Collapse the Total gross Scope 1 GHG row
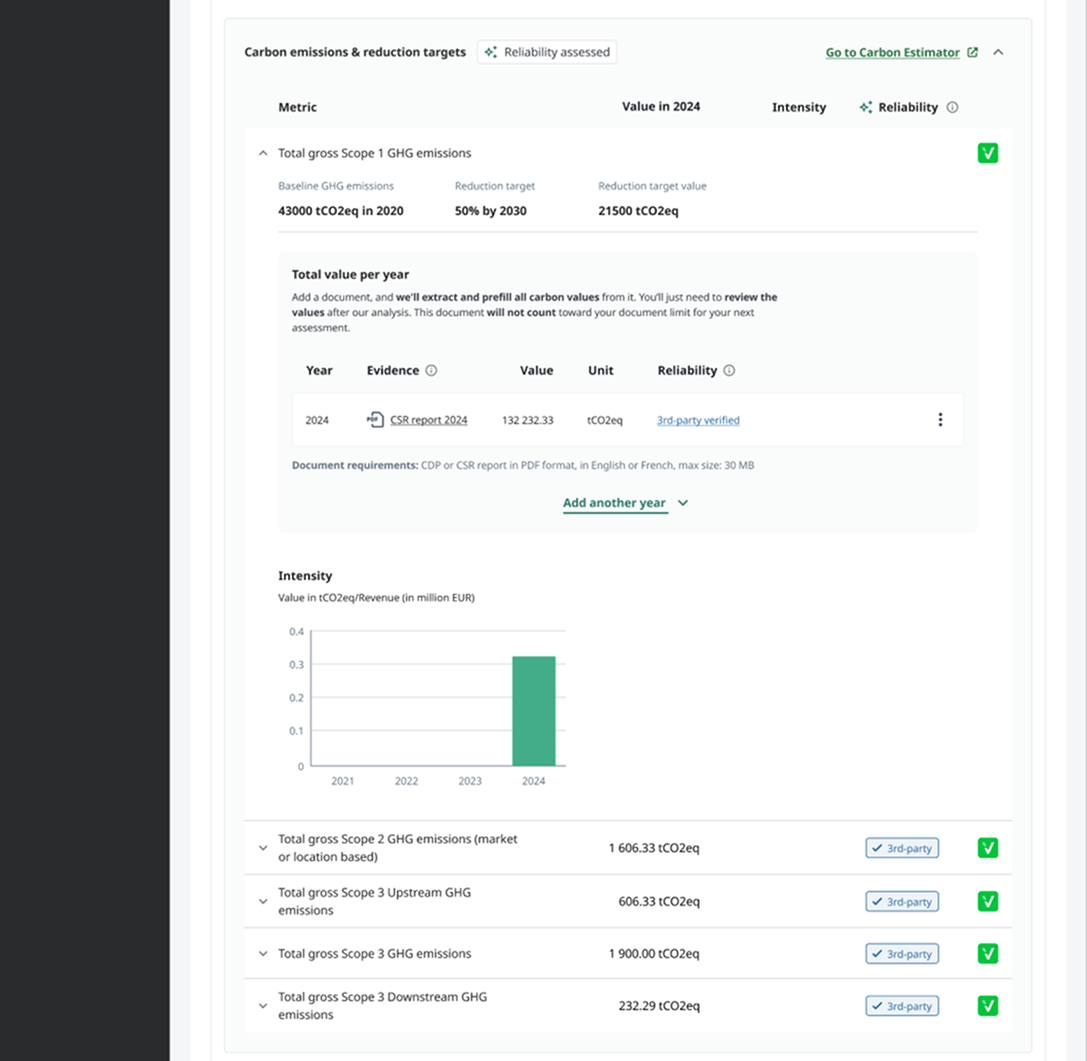The height and width of the screenshot is (1061, 1087). pos(263,153)
